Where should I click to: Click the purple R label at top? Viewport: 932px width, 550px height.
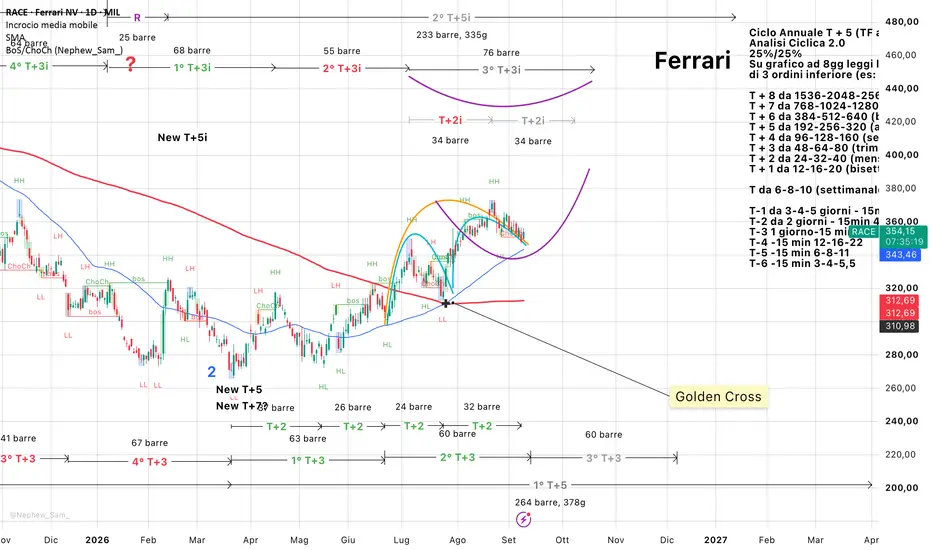click(x=137, y=18)
